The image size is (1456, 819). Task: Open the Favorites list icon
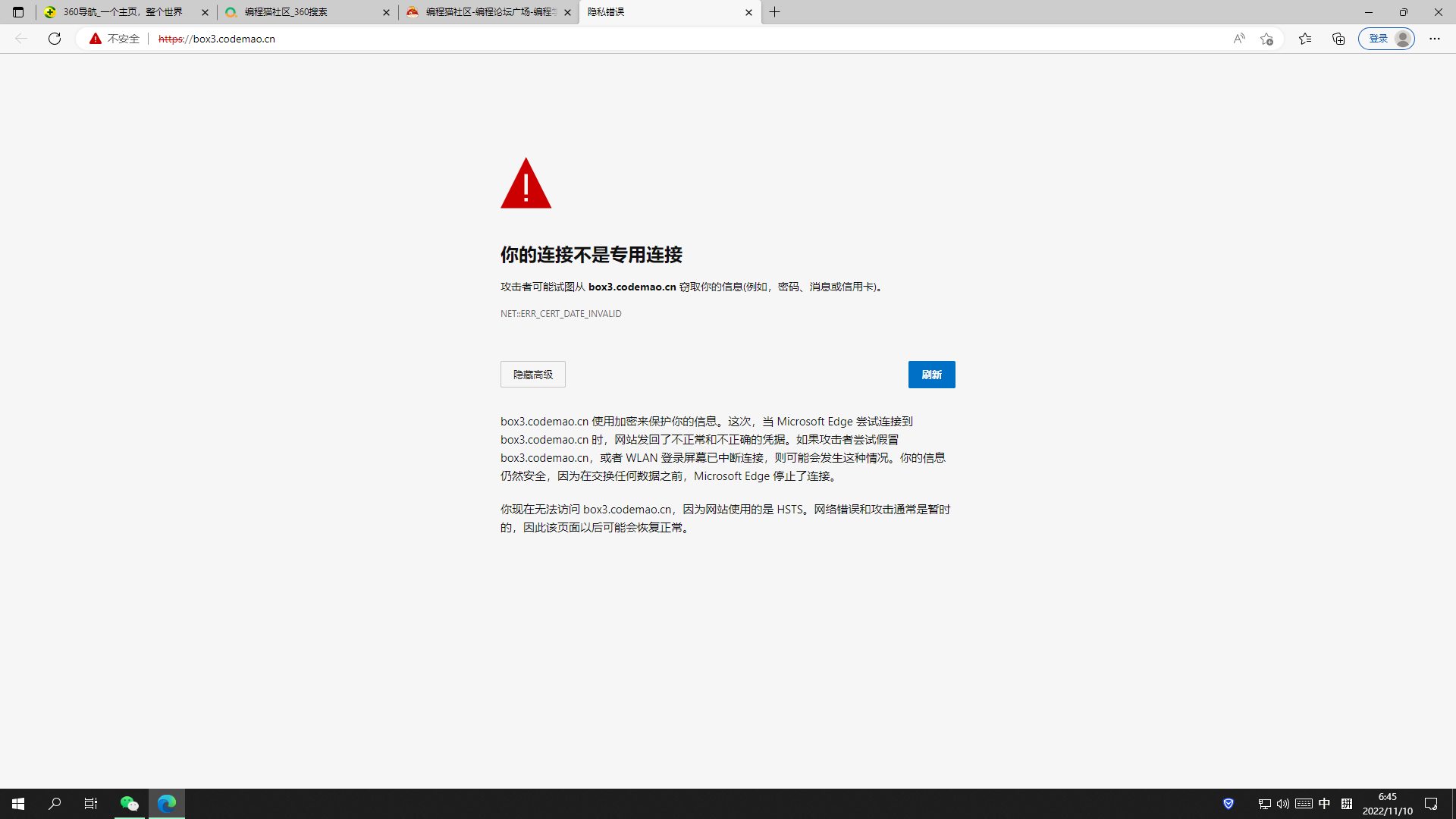1305,39
